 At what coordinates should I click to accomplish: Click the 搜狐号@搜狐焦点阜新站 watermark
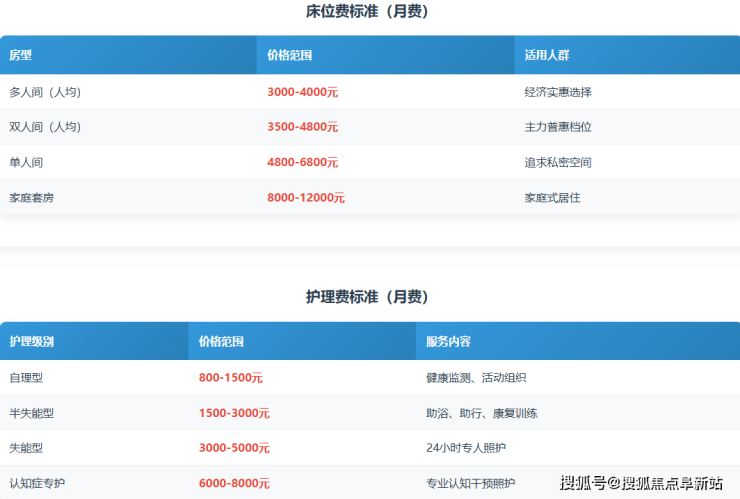click(641, 483)
